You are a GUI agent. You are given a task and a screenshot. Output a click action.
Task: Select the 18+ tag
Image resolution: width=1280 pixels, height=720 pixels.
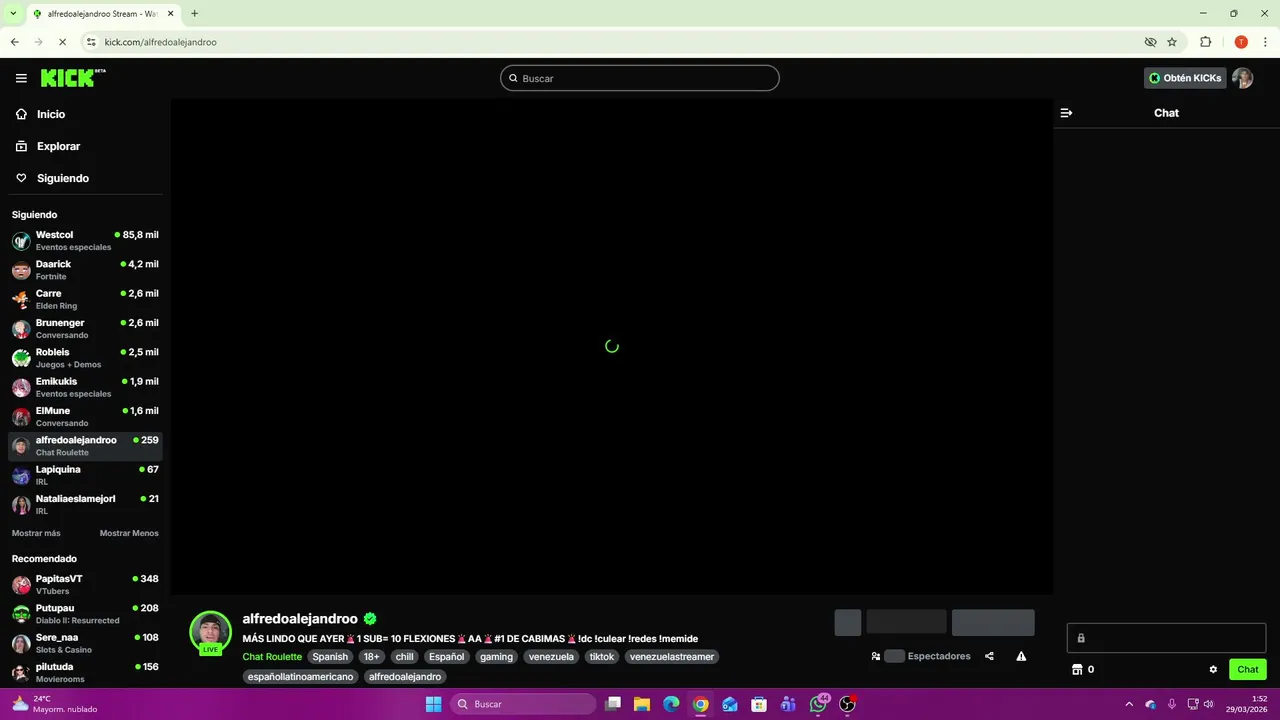[371, 657]
